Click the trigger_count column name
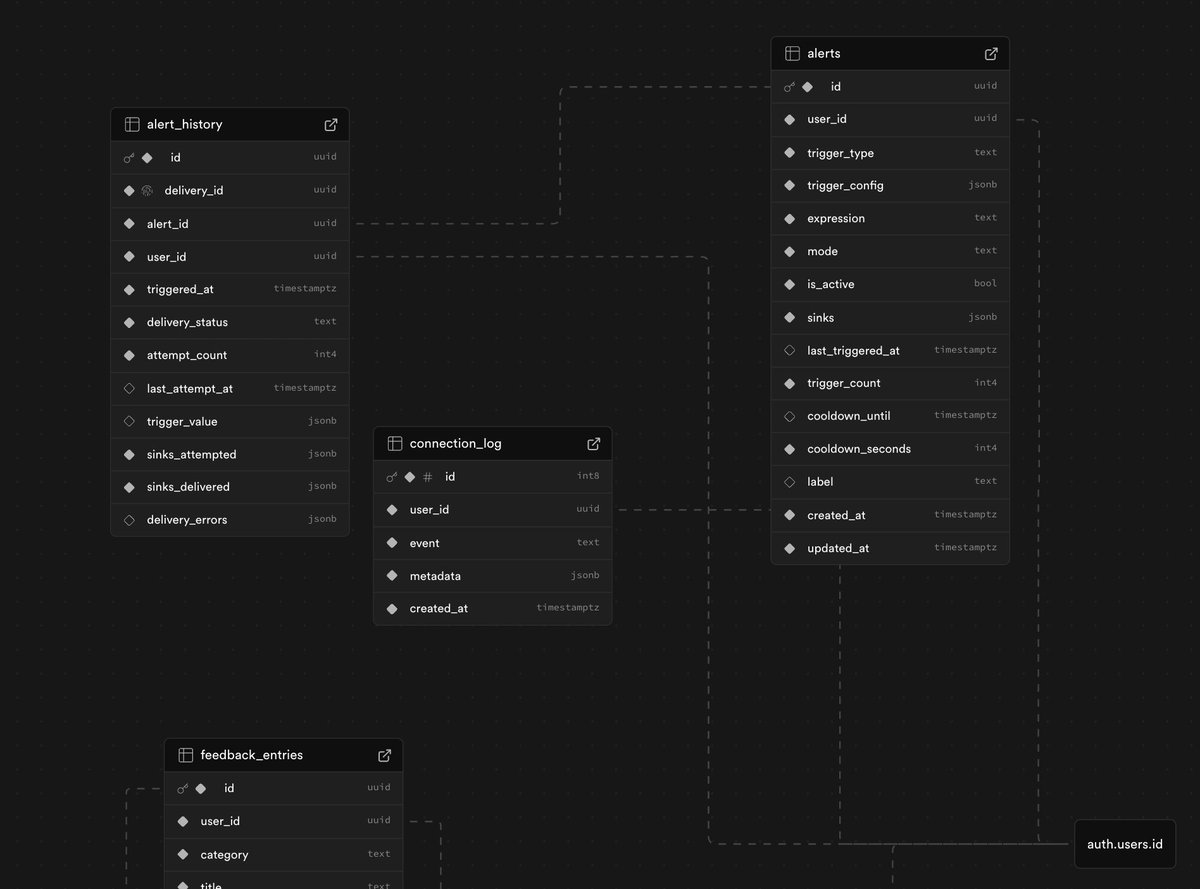Image resolution: width=1200 pixels, height=889 pixels. pos(844,384)
